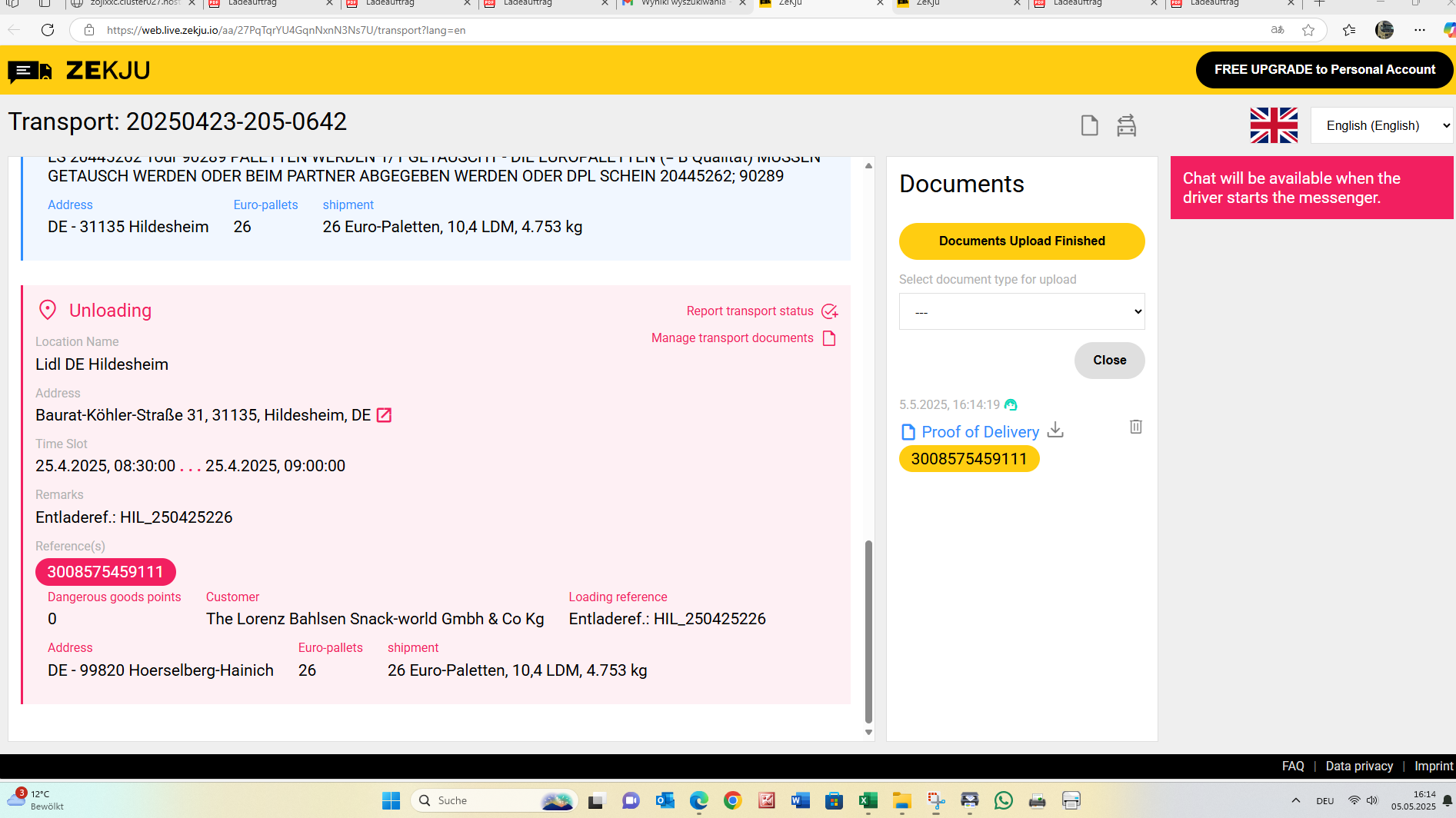Open the clock showing 16:14 05.05.2025
1456x818 pixels.
point(1413,800)
